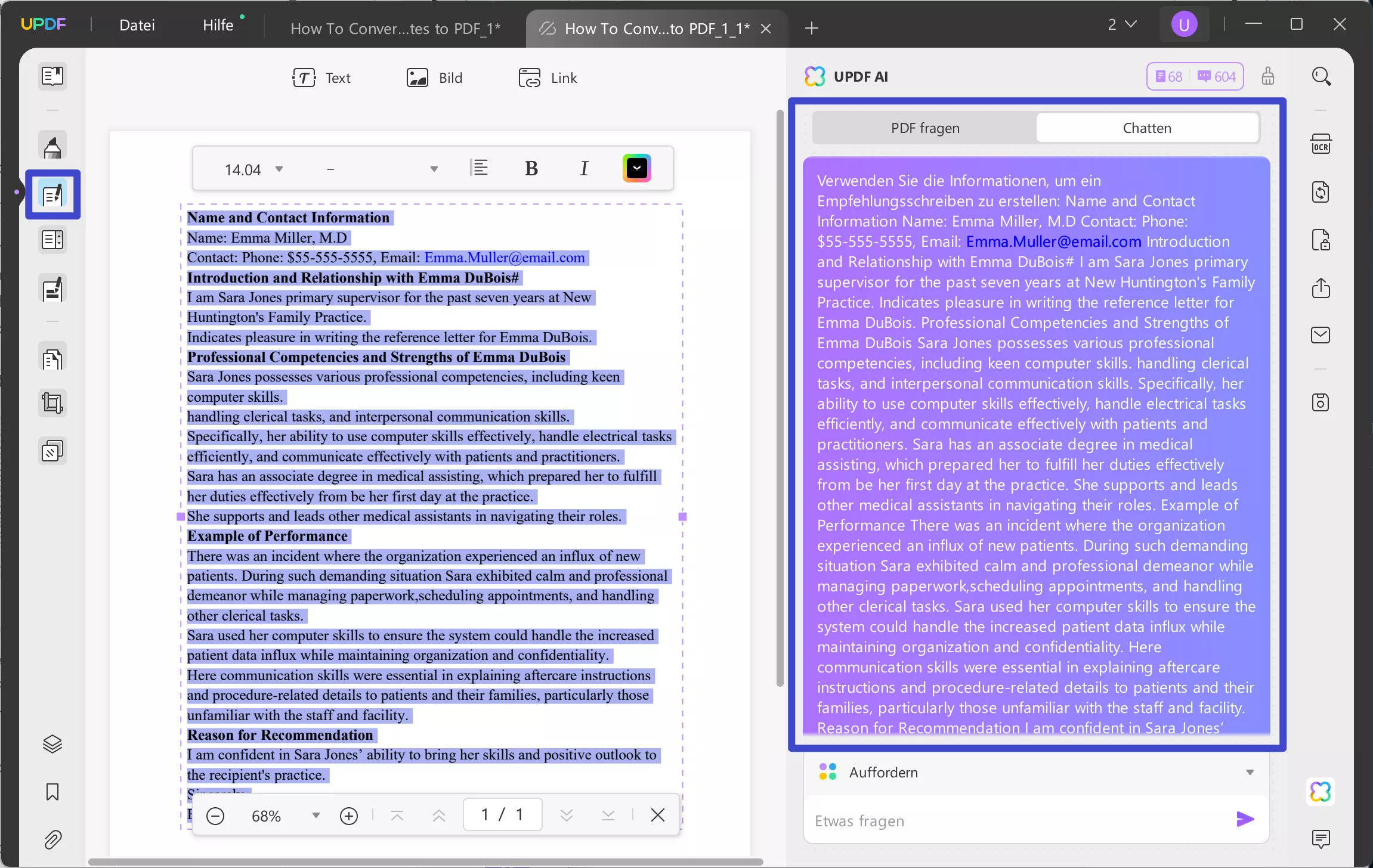Open the Layers panel icon
This screenshot has width=1373, height=868.
pos(52,744)
